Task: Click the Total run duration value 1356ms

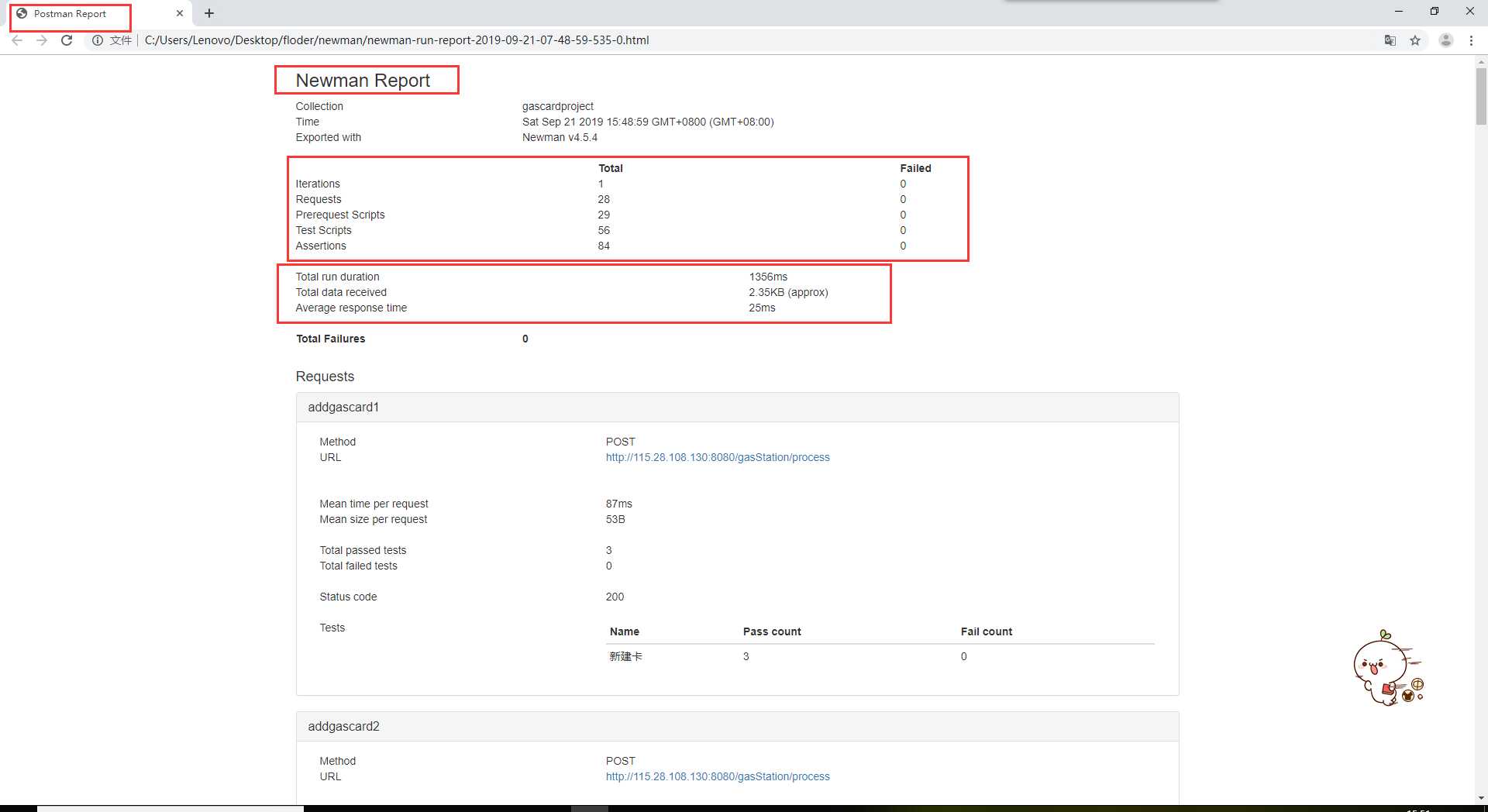Action: coord(768,277)
